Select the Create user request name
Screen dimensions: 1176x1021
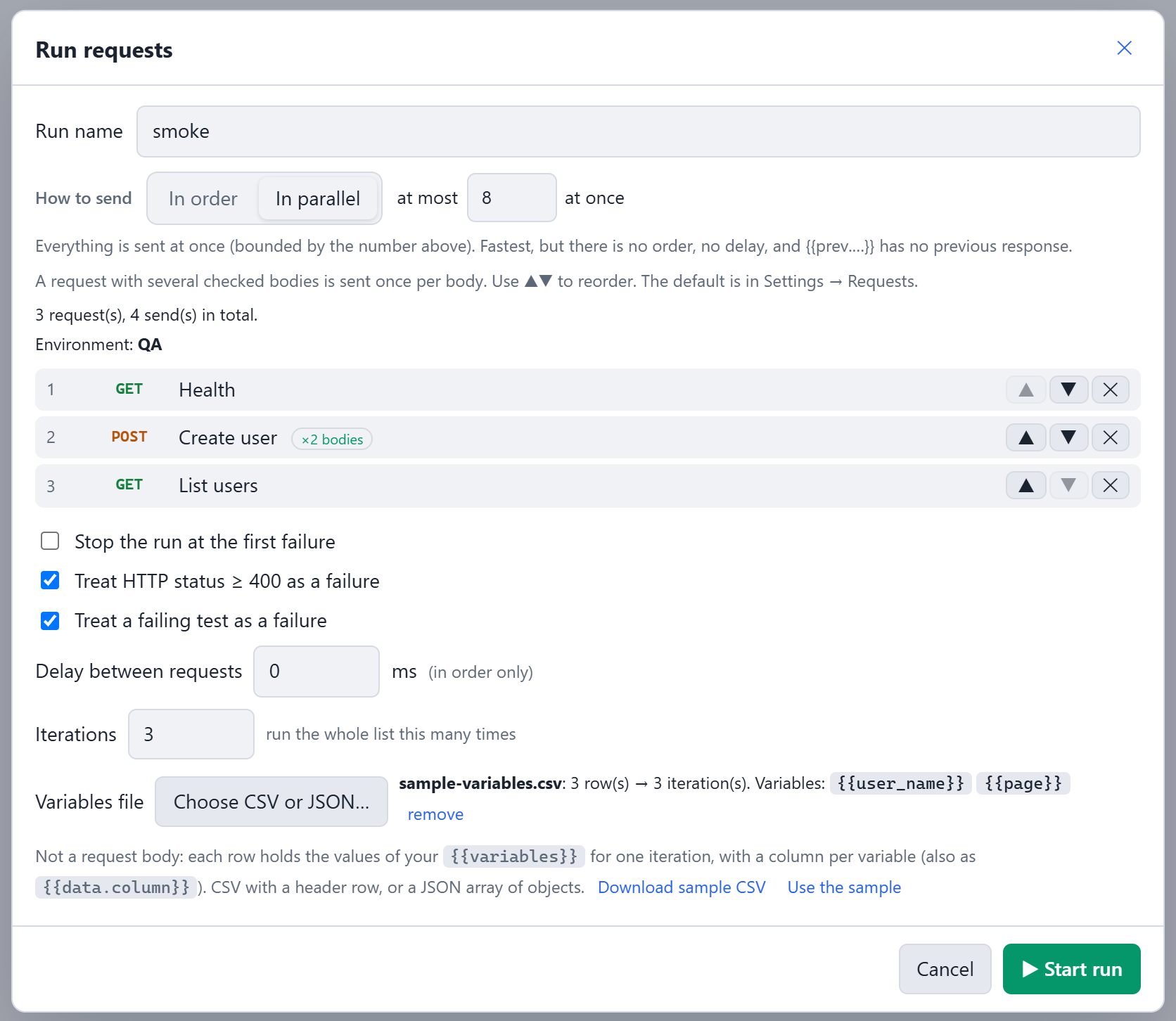tap(228, 437)
